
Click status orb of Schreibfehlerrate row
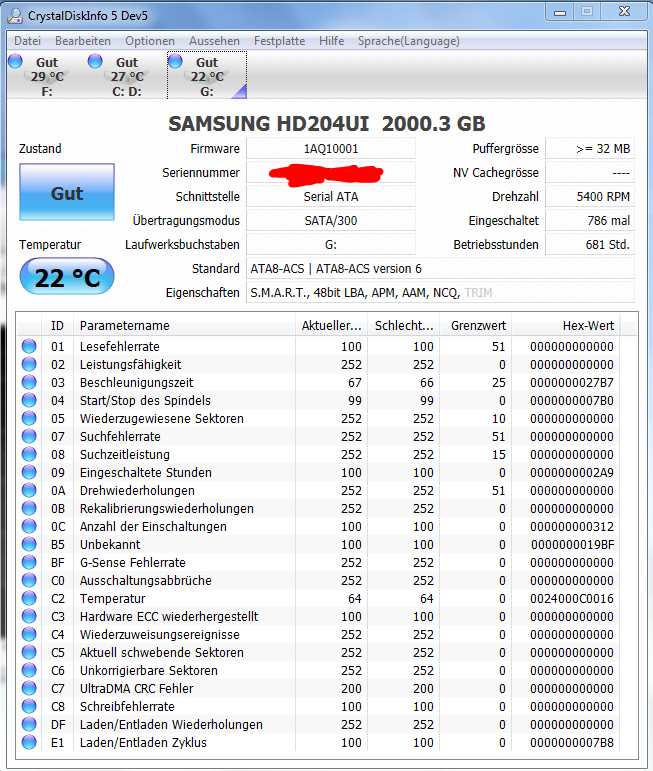point(29,706)
